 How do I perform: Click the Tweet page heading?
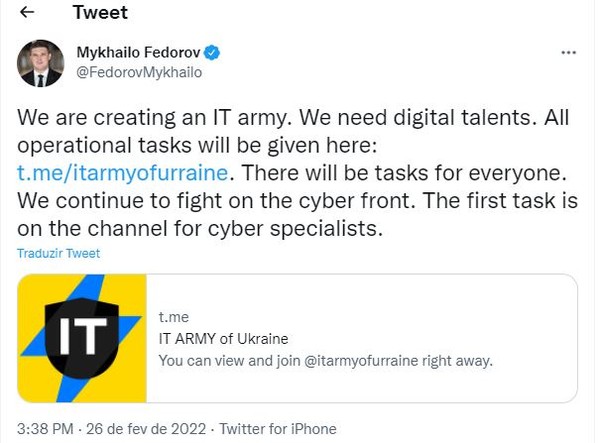[x=100, y=13]
